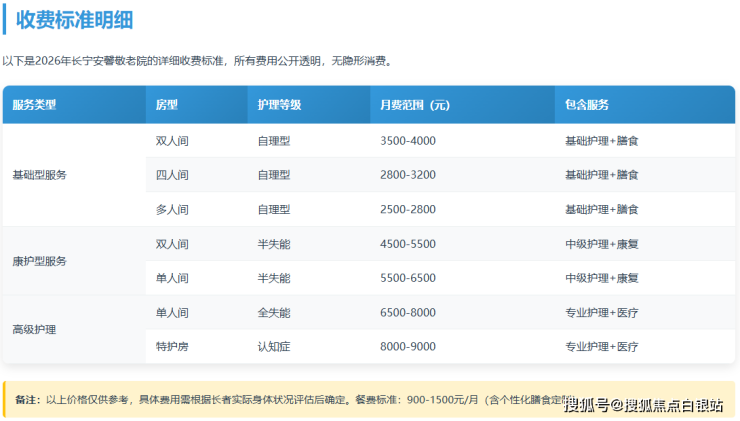Select the 护理等级 column header
Image resolution: width=740 pixels, height=421 pixels.
pyautogui.click(x=279, y=105)
